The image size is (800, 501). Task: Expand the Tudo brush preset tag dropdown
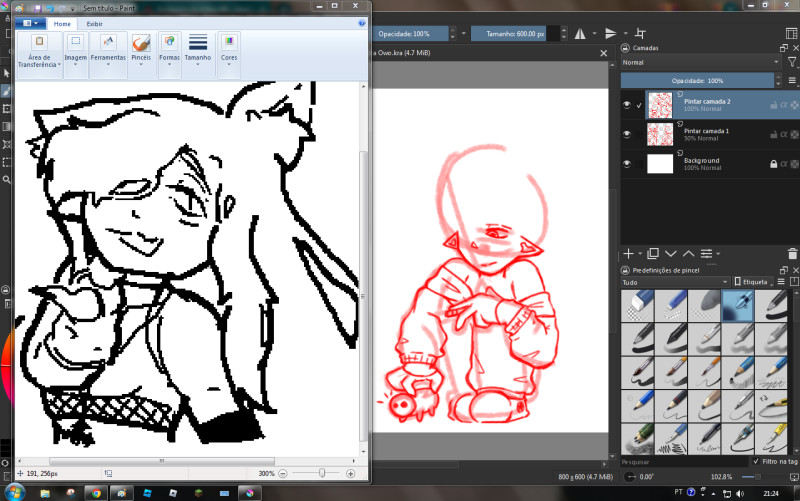pyautogui.click(x=674, y=282)
